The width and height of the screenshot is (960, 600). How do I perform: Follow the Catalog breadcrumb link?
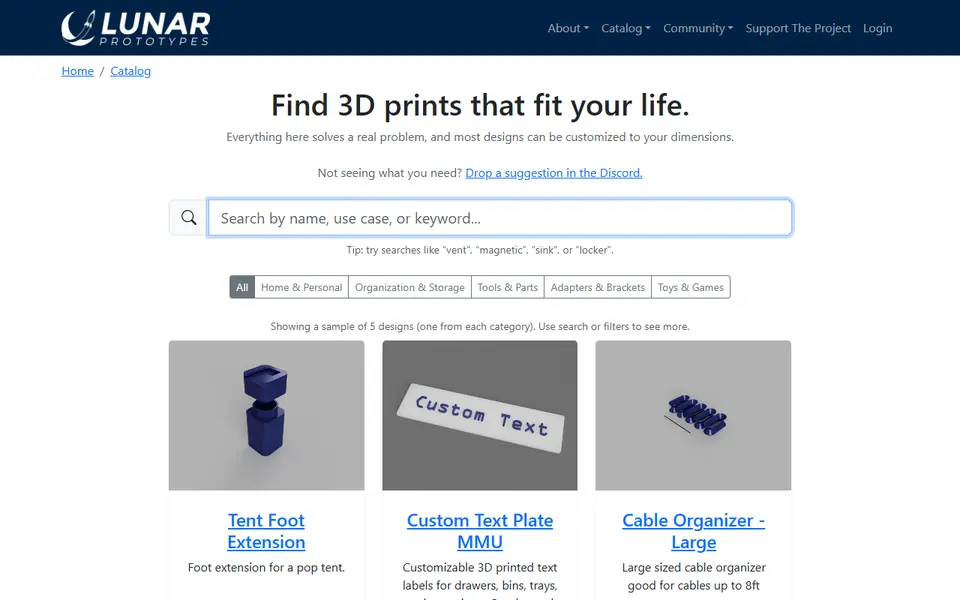(x=130, y=71)
